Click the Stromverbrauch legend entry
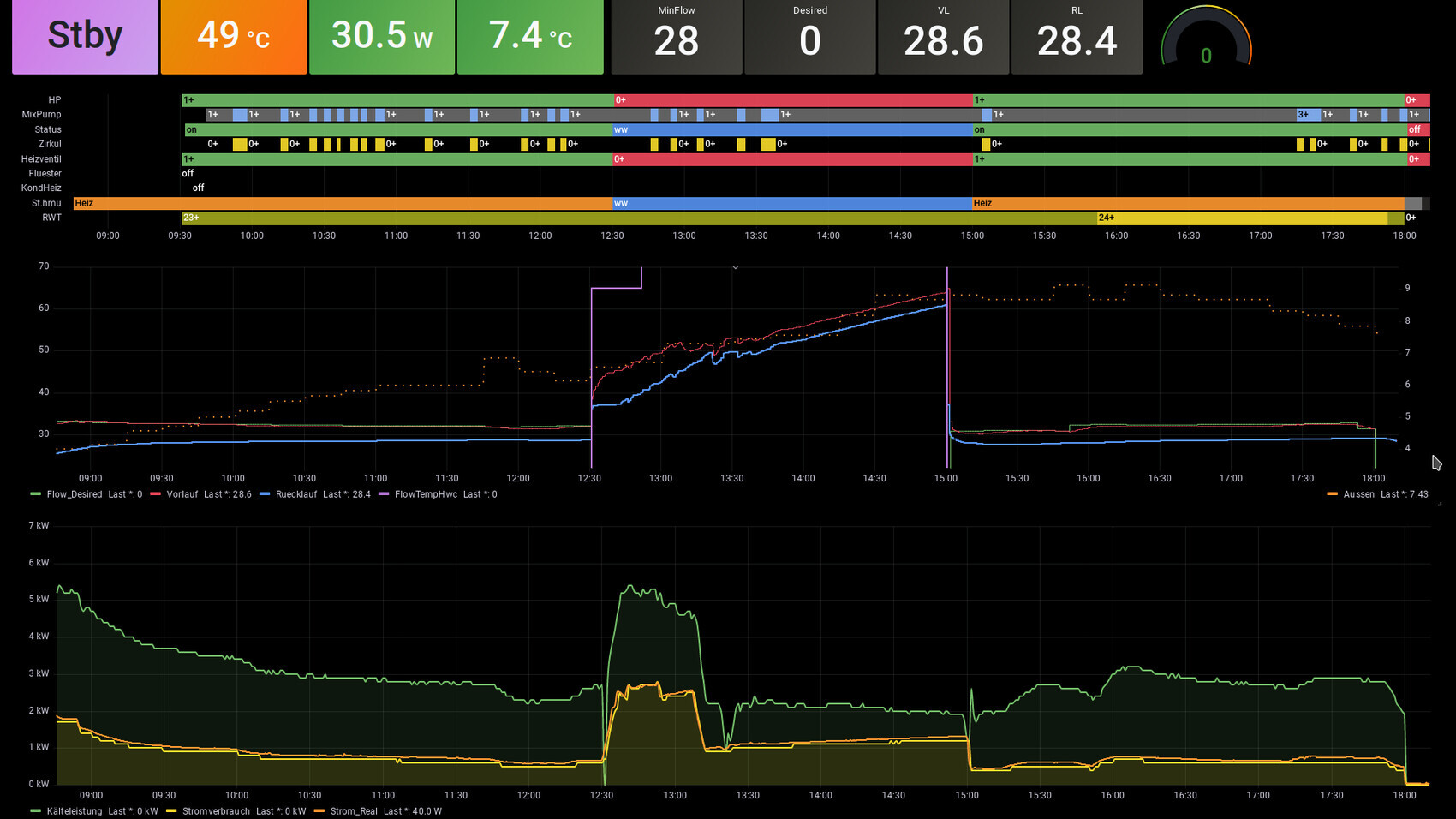 tap(216, 811)
